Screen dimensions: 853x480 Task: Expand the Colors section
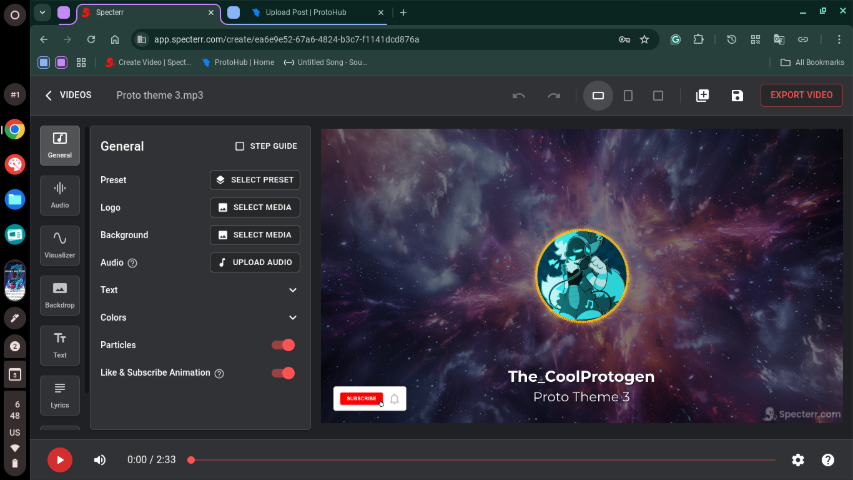pos(293,318)
